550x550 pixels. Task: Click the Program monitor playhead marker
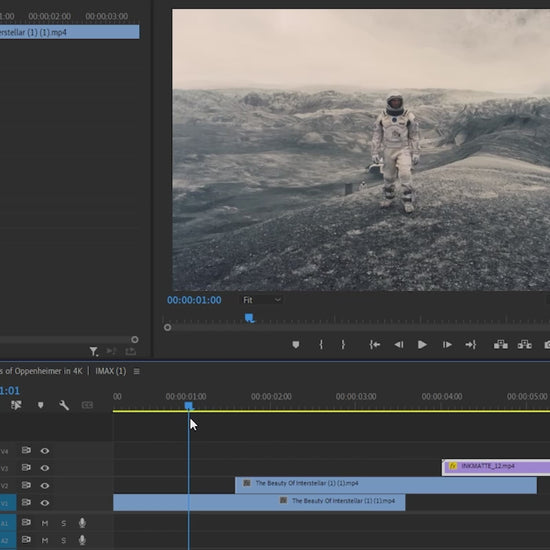tap(249, 318)
